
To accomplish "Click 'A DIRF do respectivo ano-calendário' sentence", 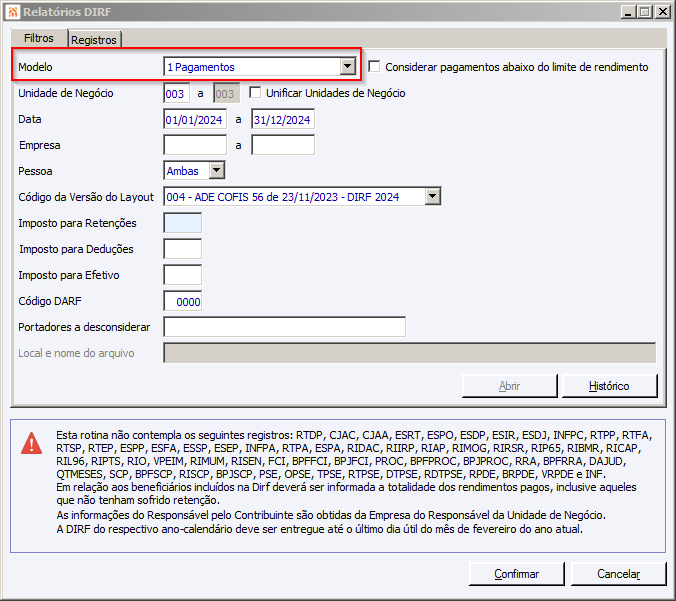I will click(319, 529).
